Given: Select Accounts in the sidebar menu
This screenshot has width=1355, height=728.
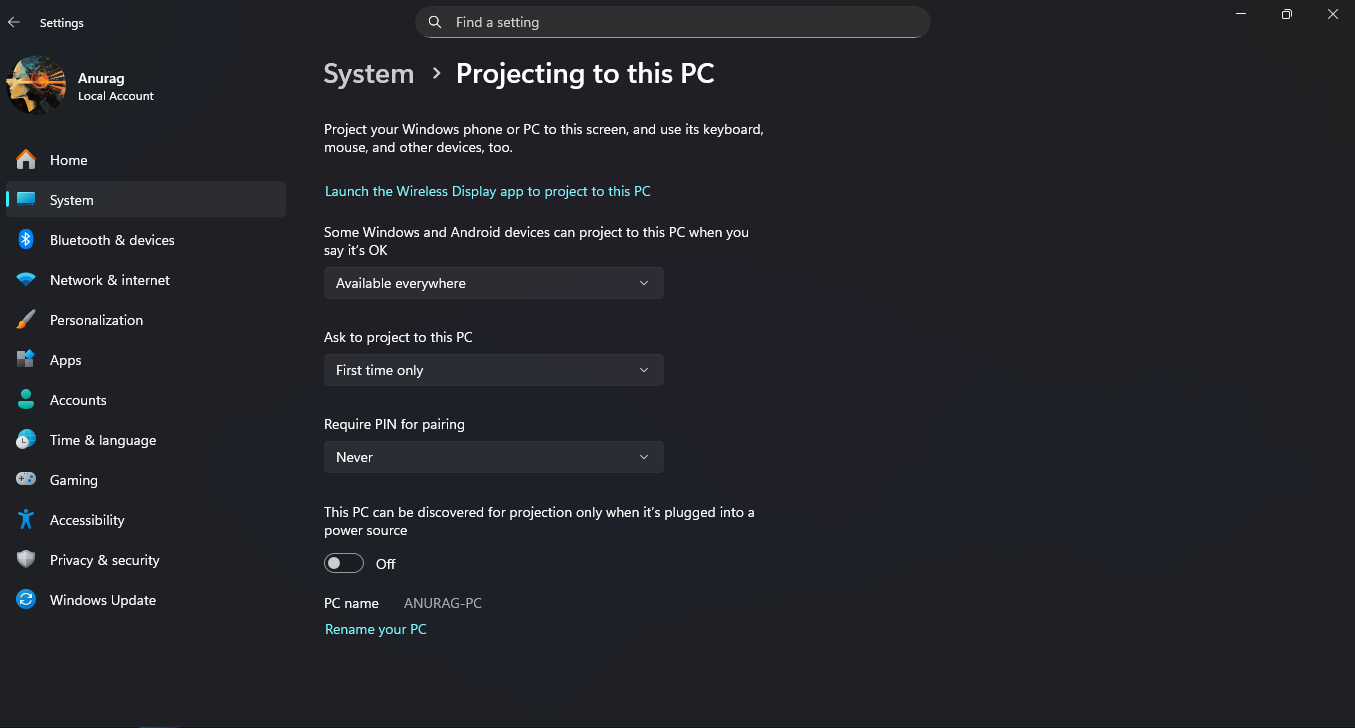Looking at the screenshot, I should pos(78,400).
